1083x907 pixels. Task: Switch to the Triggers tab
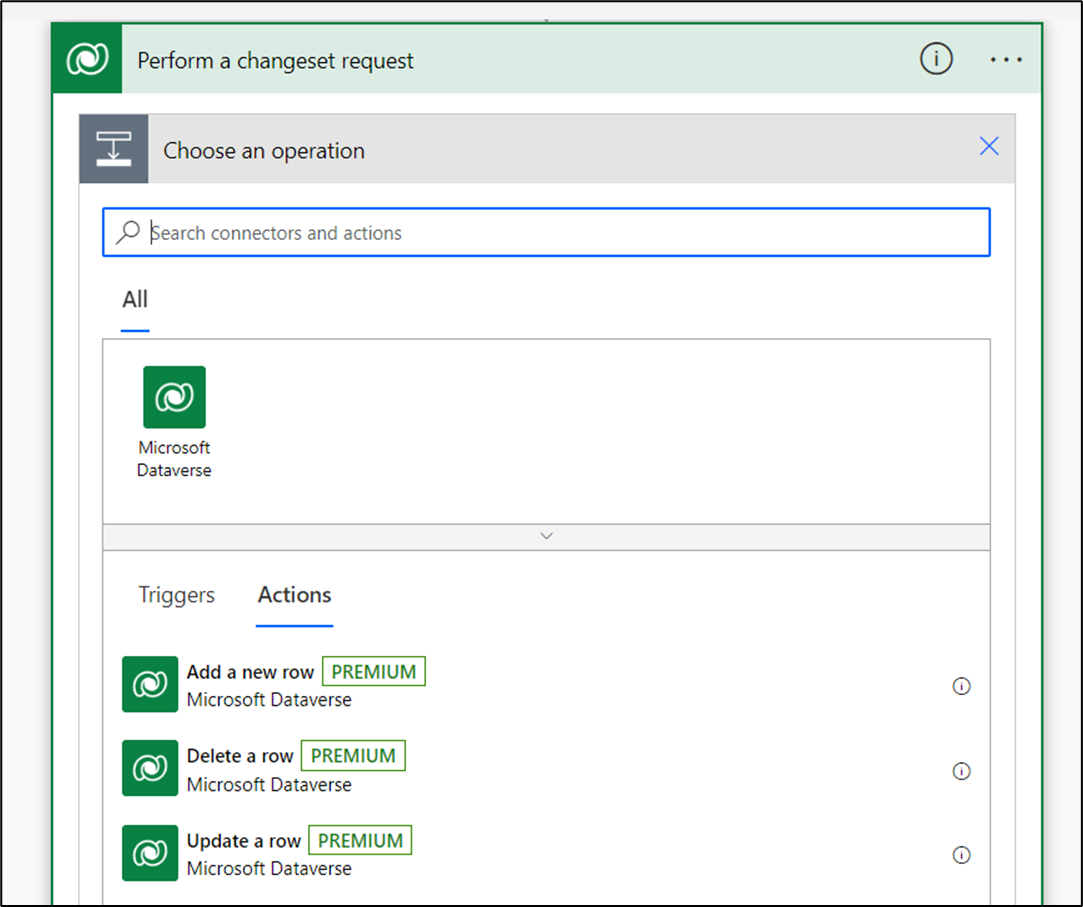click(x=175, y=595)
